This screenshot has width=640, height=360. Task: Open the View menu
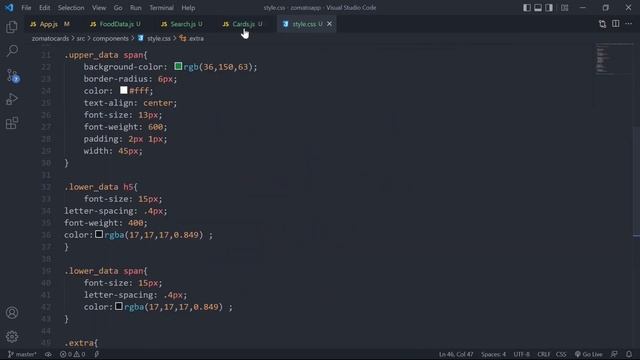pyautogui.click(x=99, y=8)
